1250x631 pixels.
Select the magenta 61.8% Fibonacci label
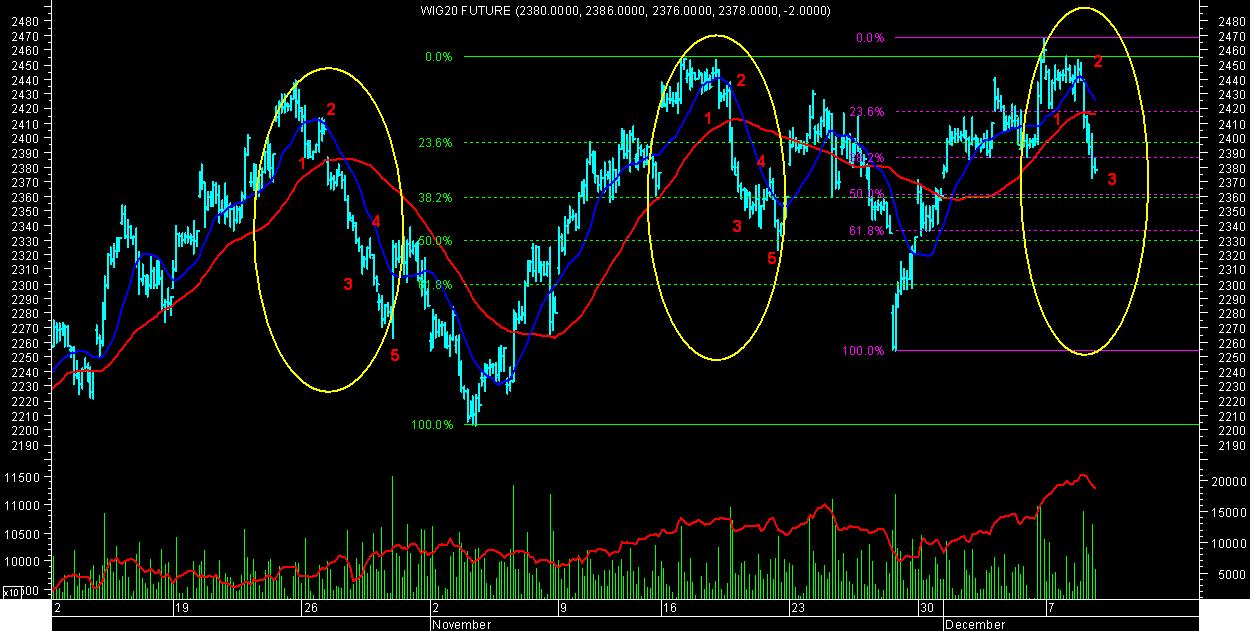(867, 231)
